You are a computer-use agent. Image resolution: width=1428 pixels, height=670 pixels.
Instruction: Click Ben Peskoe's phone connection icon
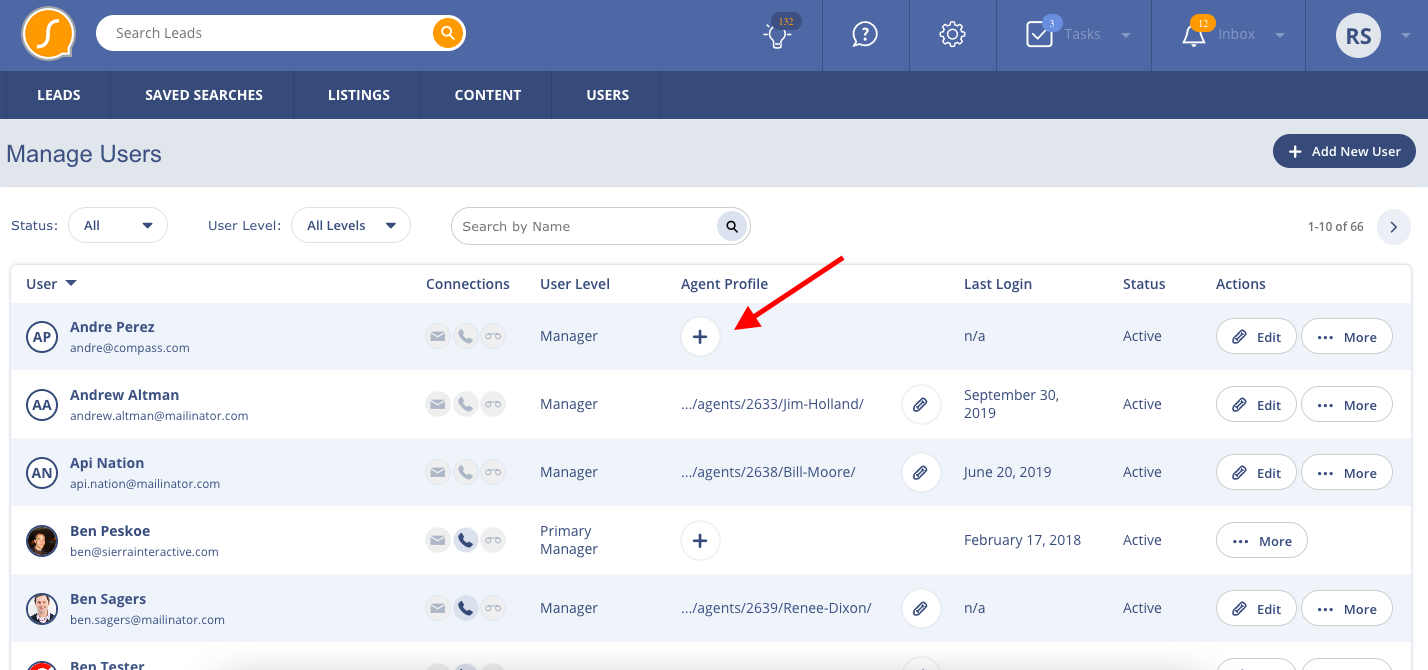point(465,541)
